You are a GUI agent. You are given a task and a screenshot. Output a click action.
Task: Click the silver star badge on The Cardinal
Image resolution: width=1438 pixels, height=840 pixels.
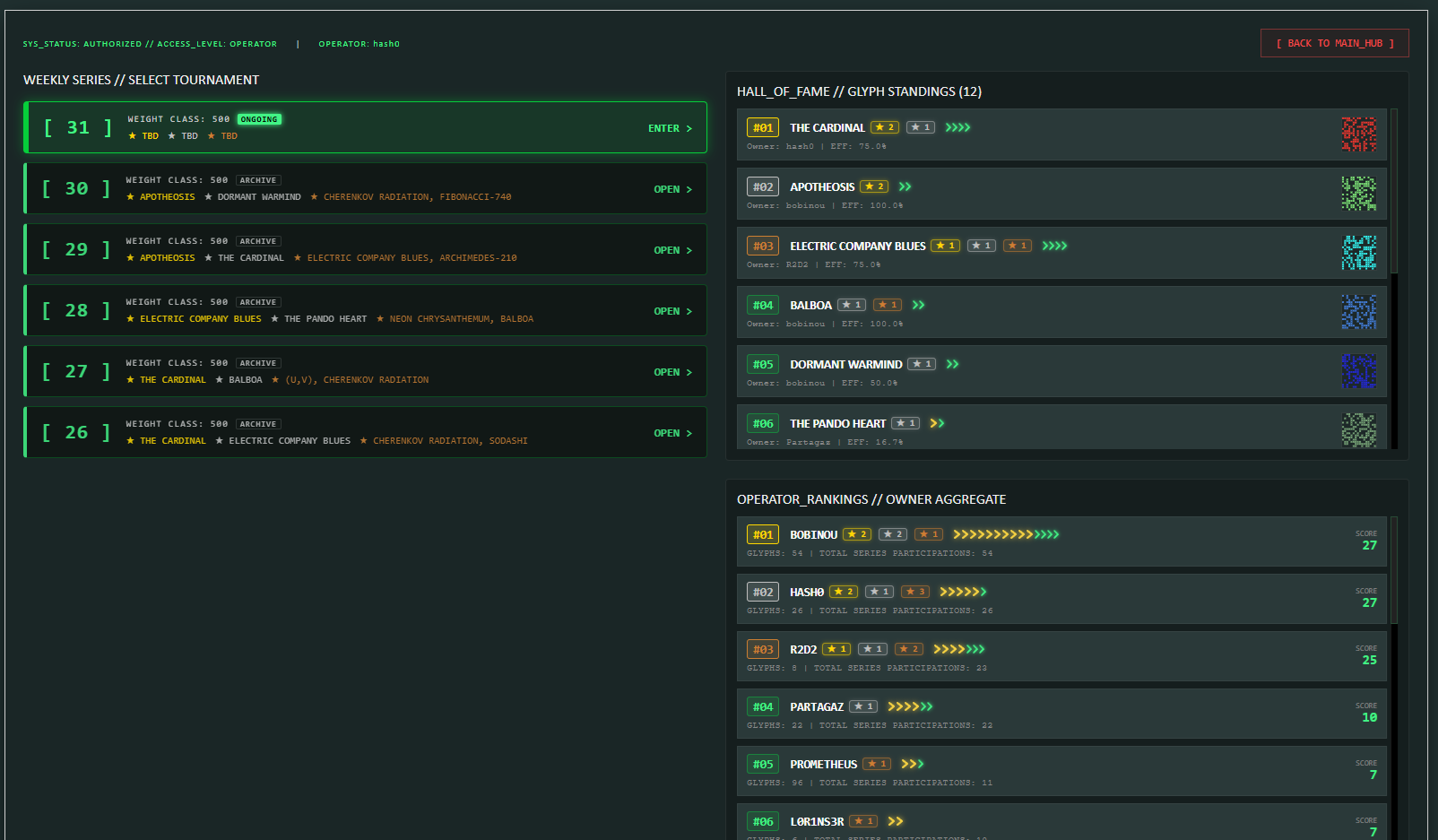click(921, 127)
